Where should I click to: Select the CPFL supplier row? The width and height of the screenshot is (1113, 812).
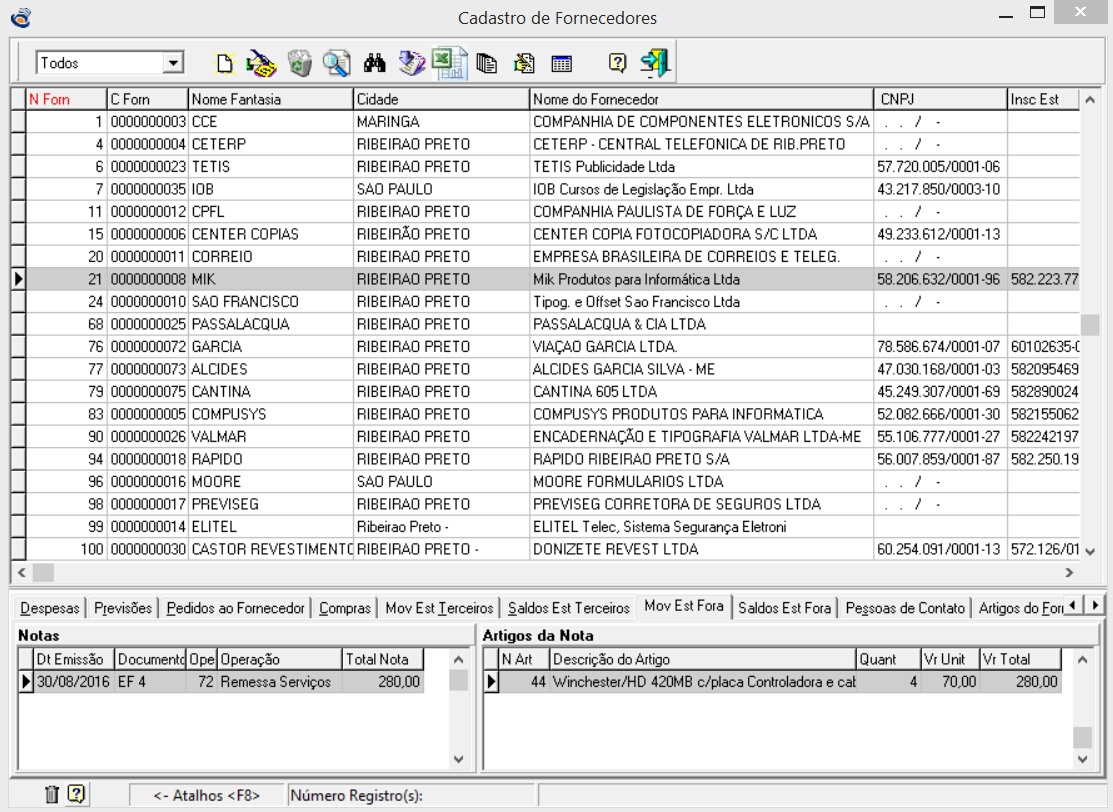pyautogui.click(x=552, y=212)
